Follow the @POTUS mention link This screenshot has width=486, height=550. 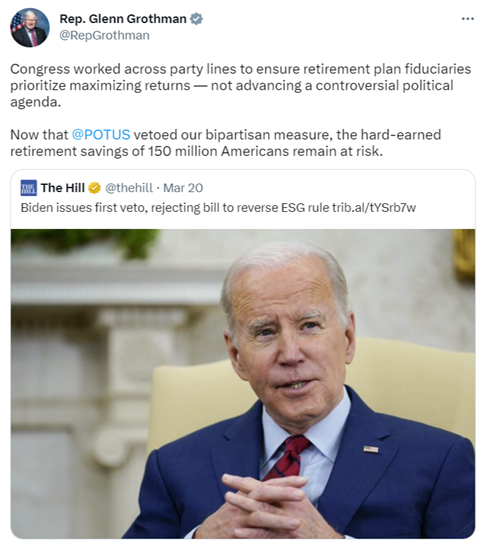pyautogui.click(x=101, y=134)
